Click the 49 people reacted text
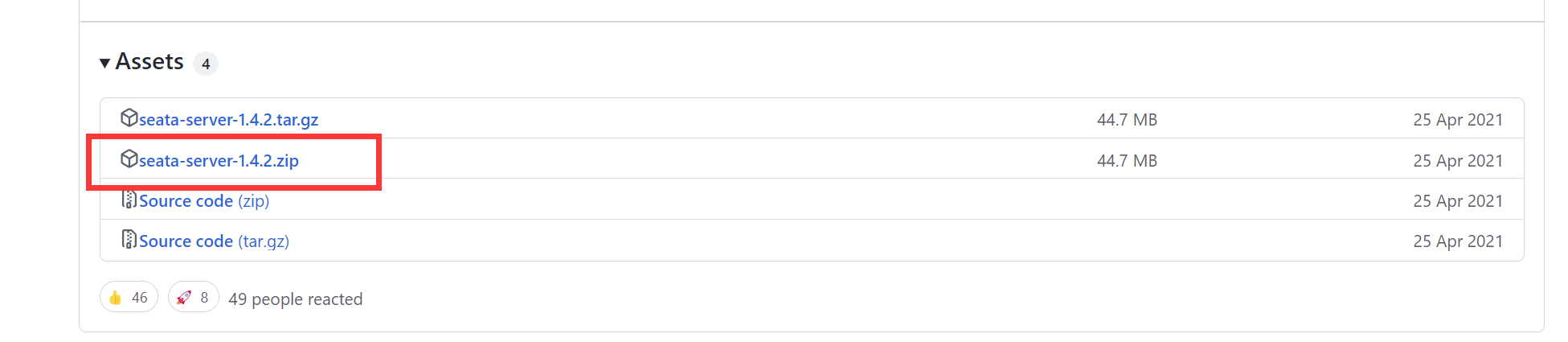1568x342 pixels. click(296, 299)
